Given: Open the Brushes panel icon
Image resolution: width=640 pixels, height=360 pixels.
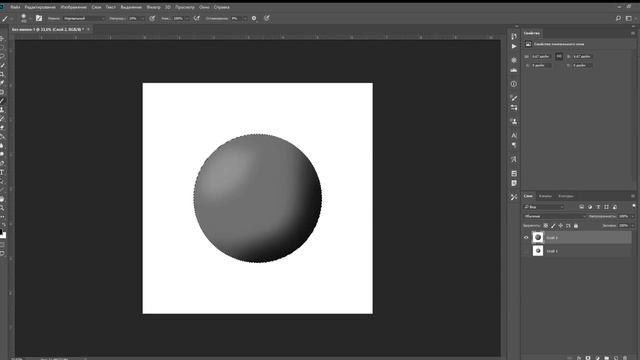Looking at the screenshot, I should (514, 98).
